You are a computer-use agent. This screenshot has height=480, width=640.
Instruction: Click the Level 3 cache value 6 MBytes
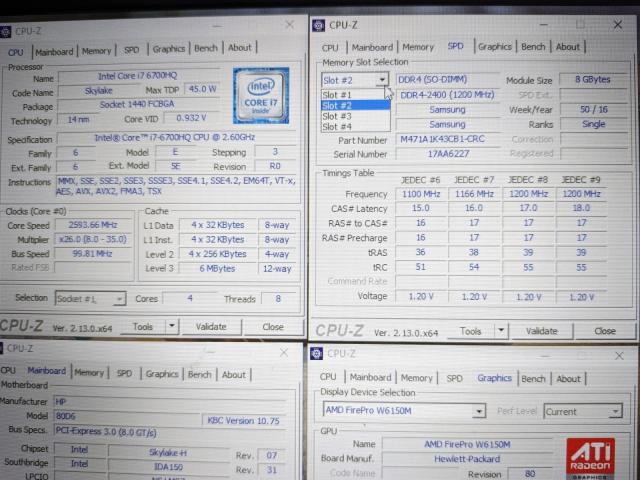[x=217, y=269]
